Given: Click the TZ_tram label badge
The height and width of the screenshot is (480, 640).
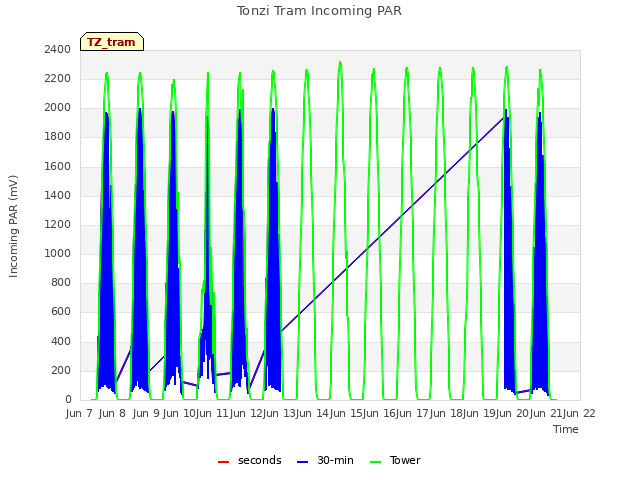Looking at the screenshot, I should pyautogui.click(x=112, y=42).
